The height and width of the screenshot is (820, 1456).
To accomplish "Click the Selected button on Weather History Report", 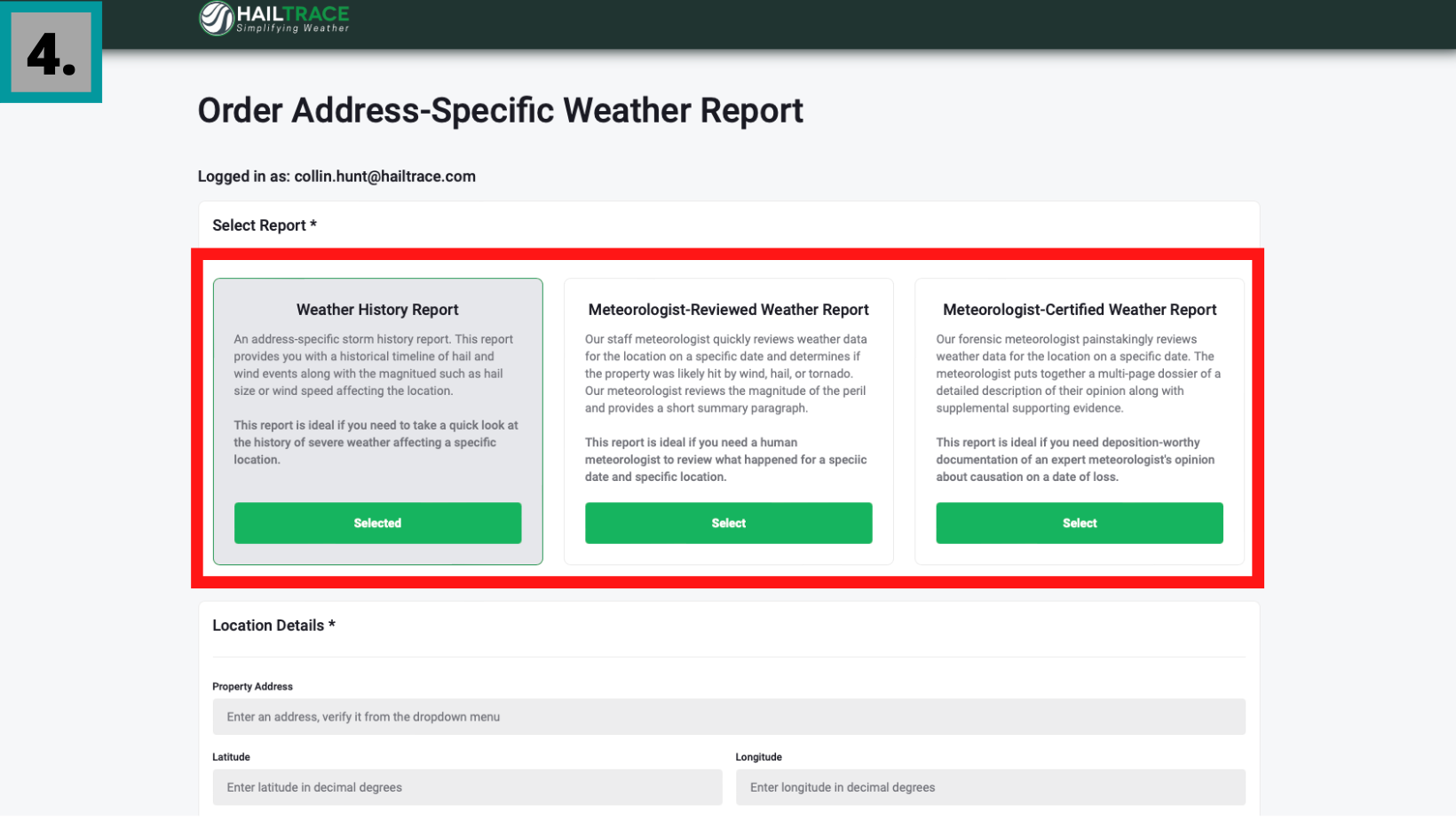I will (x=377, y=523).
